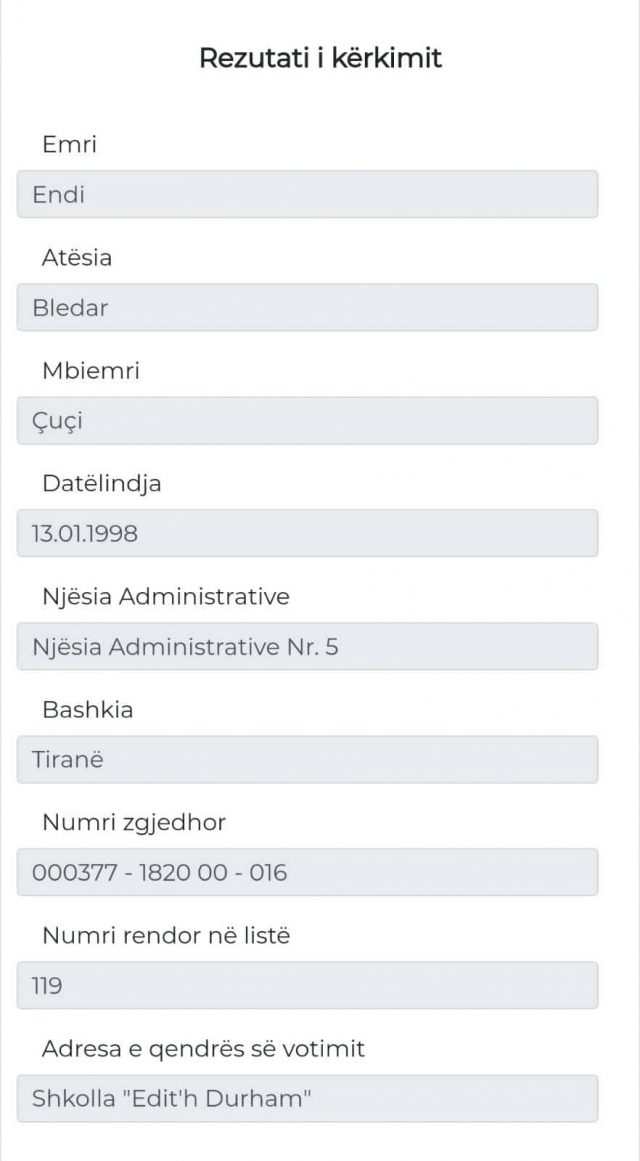Click the Numri zgjedhor field value
Image resolution: width=640 pixels, height=1161 pixels.
click(307, 872)
